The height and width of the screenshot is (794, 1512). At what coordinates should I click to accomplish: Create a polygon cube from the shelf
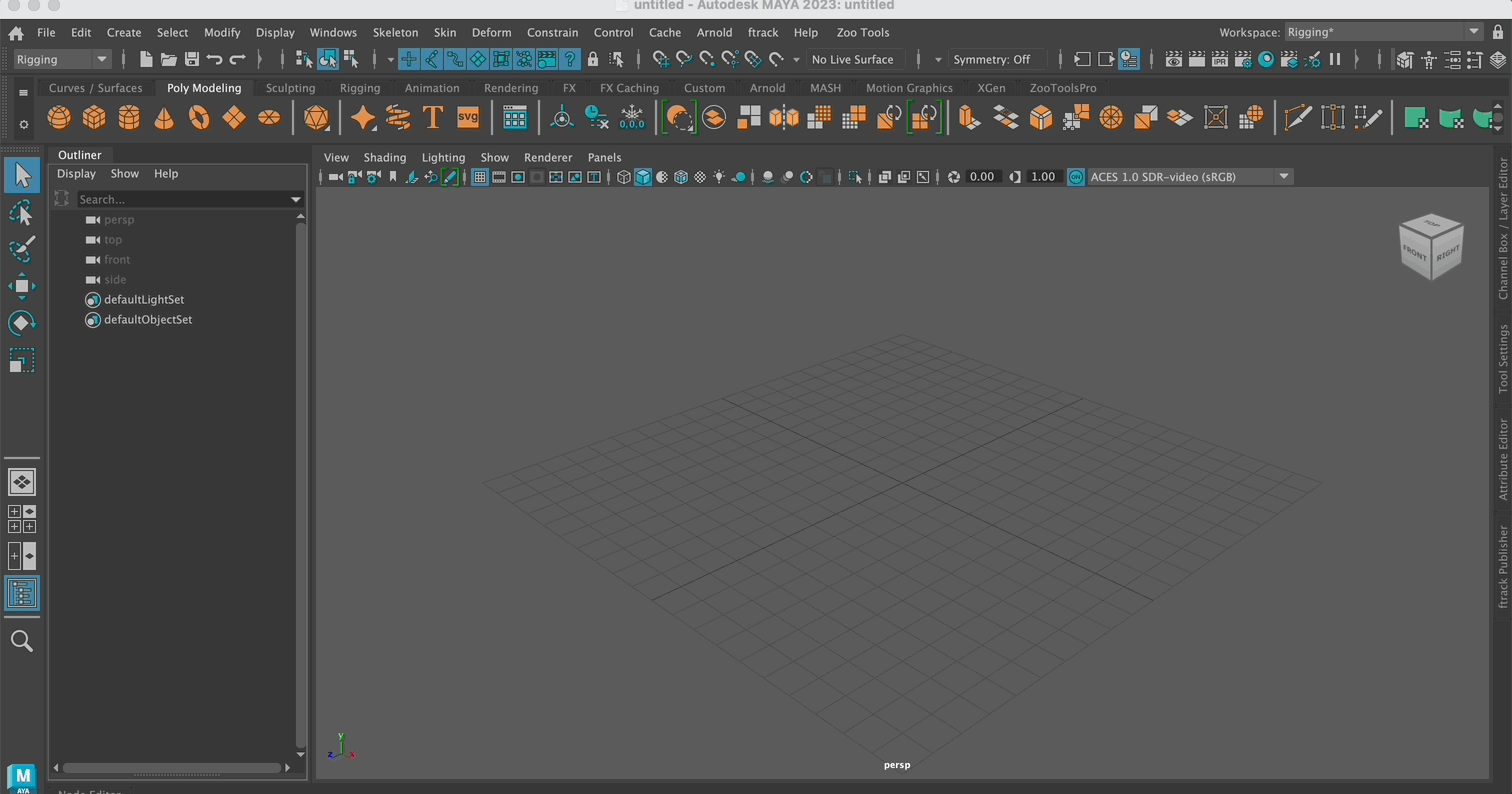95,117
